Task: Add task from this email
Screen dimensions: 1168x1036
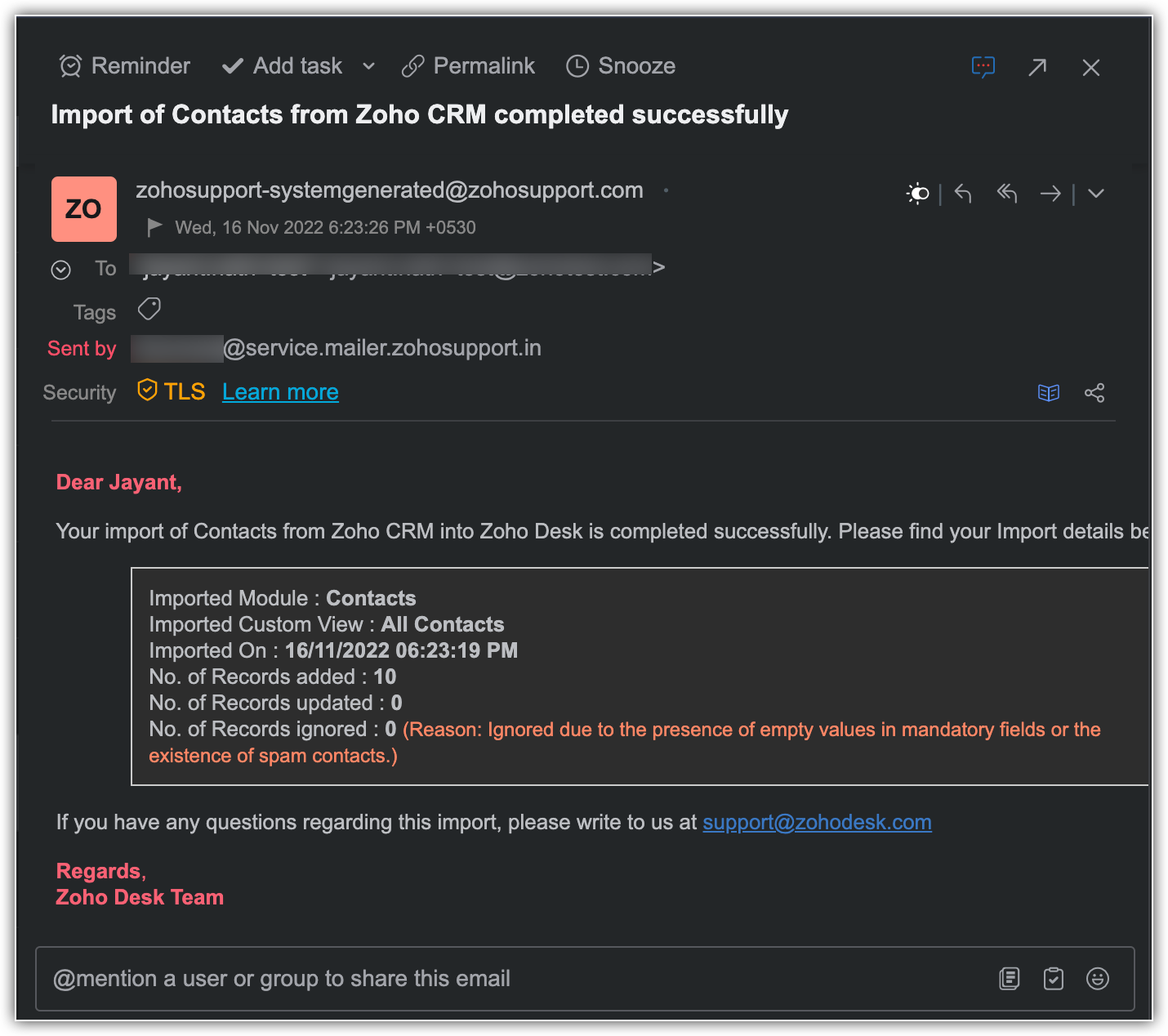Action: point(283,66)
